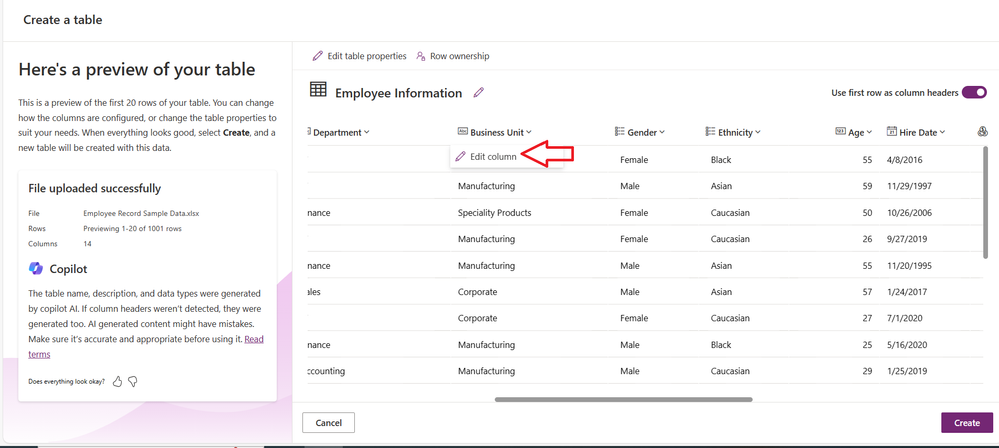Click the Age value 57 cell
Screen dimensions: 999x448
point(867,292)
